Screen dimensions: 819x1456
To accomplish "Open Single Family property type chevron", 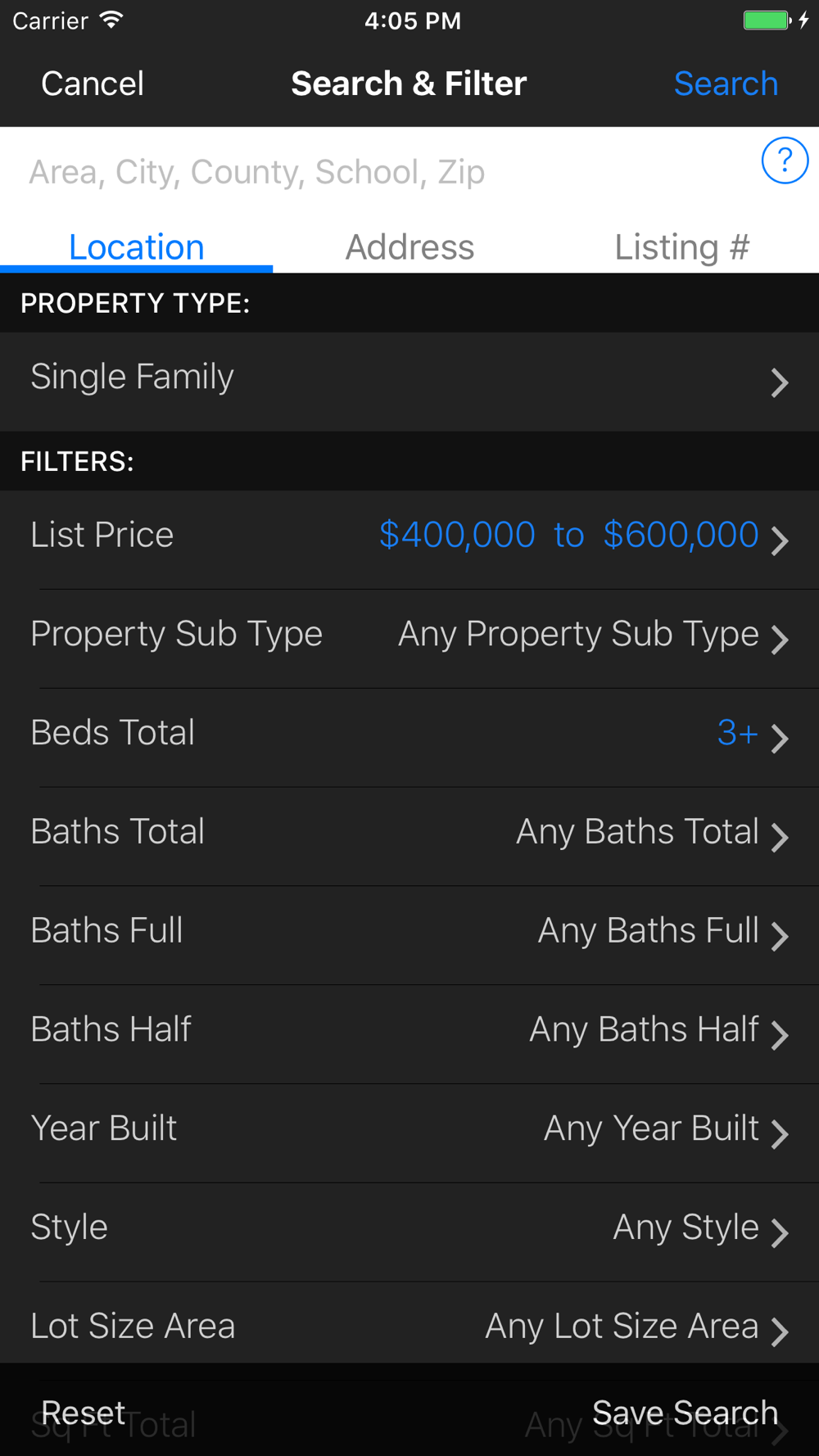I will (779, 382).
